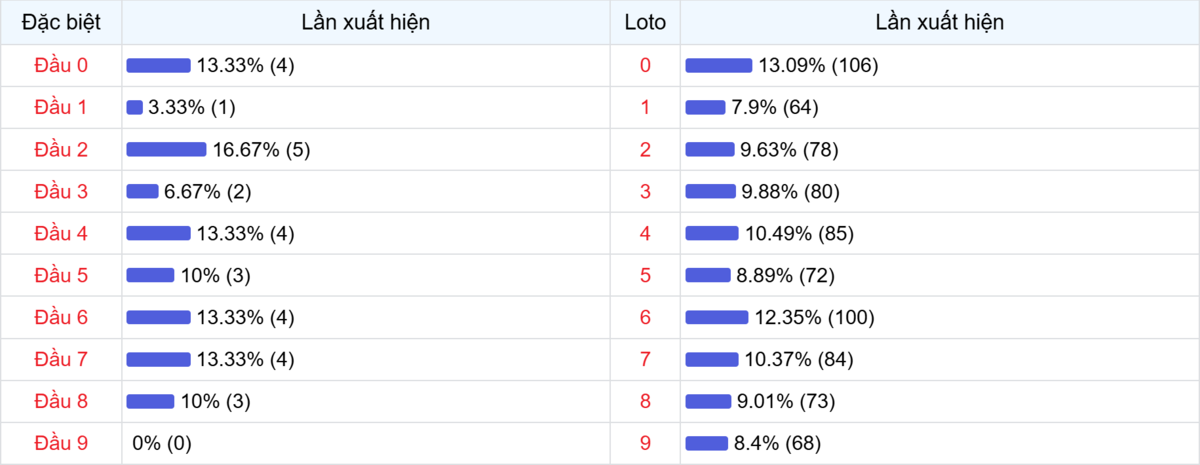Click the red Loto number 6
The width and height of the screenshot is (1200, 465).
[x=645, y=318]
